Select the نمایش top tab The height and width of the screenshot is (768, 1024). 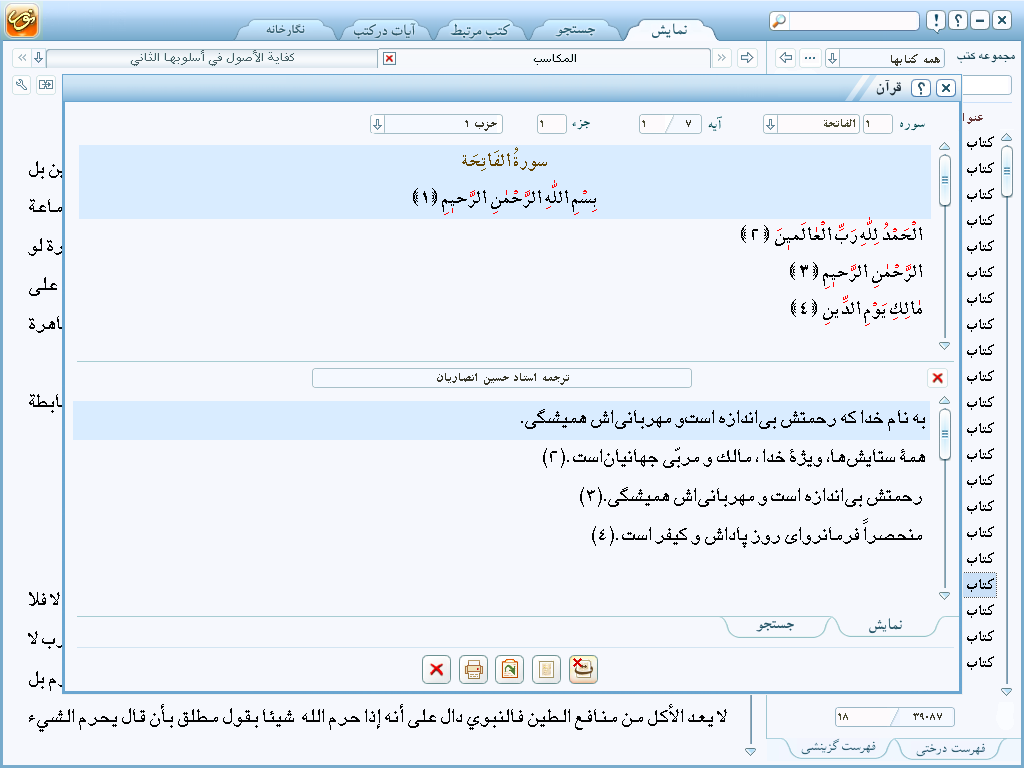pos(669,30)
